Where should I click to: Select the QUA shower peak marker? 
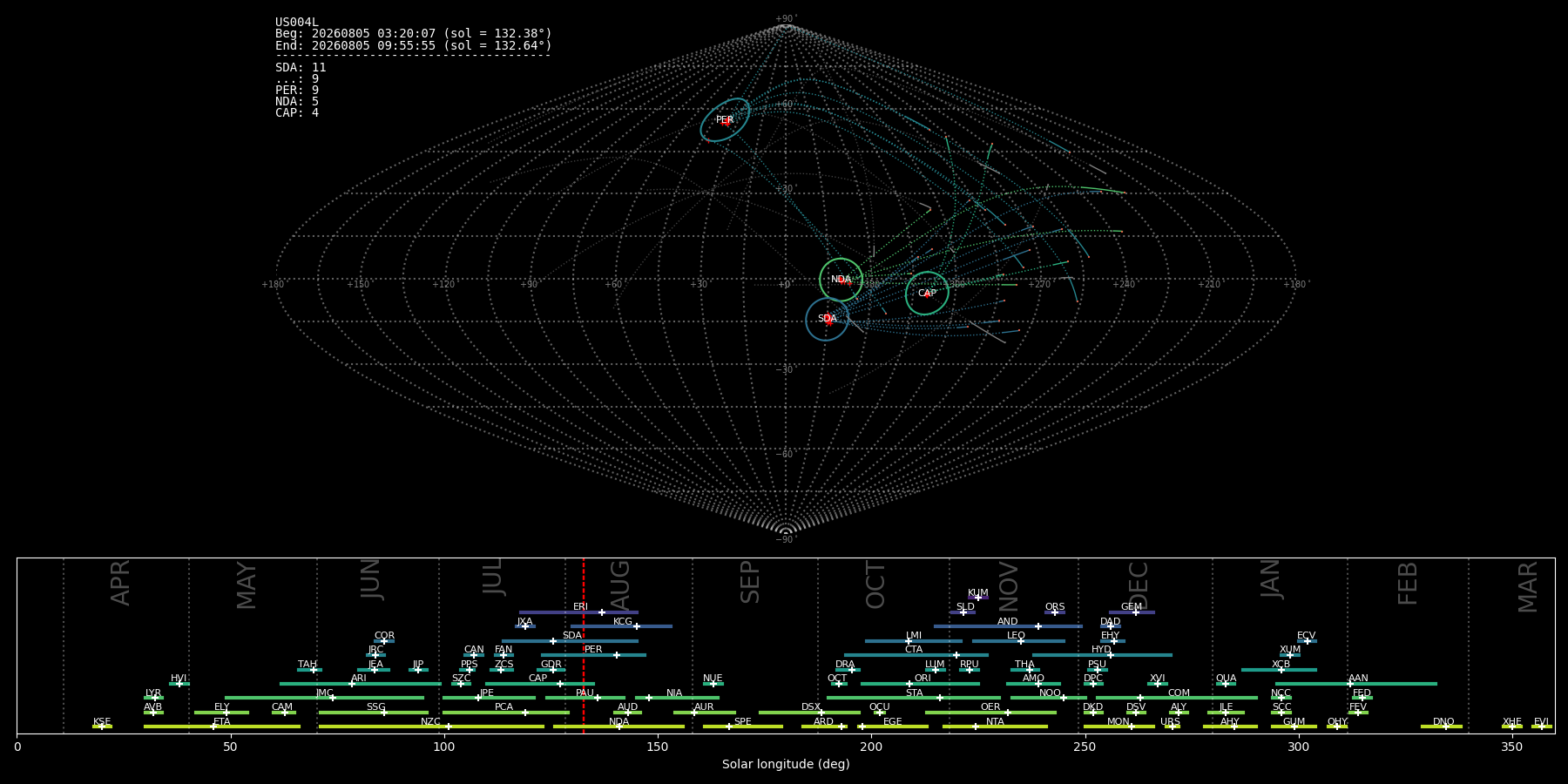tap(1225, 684)
